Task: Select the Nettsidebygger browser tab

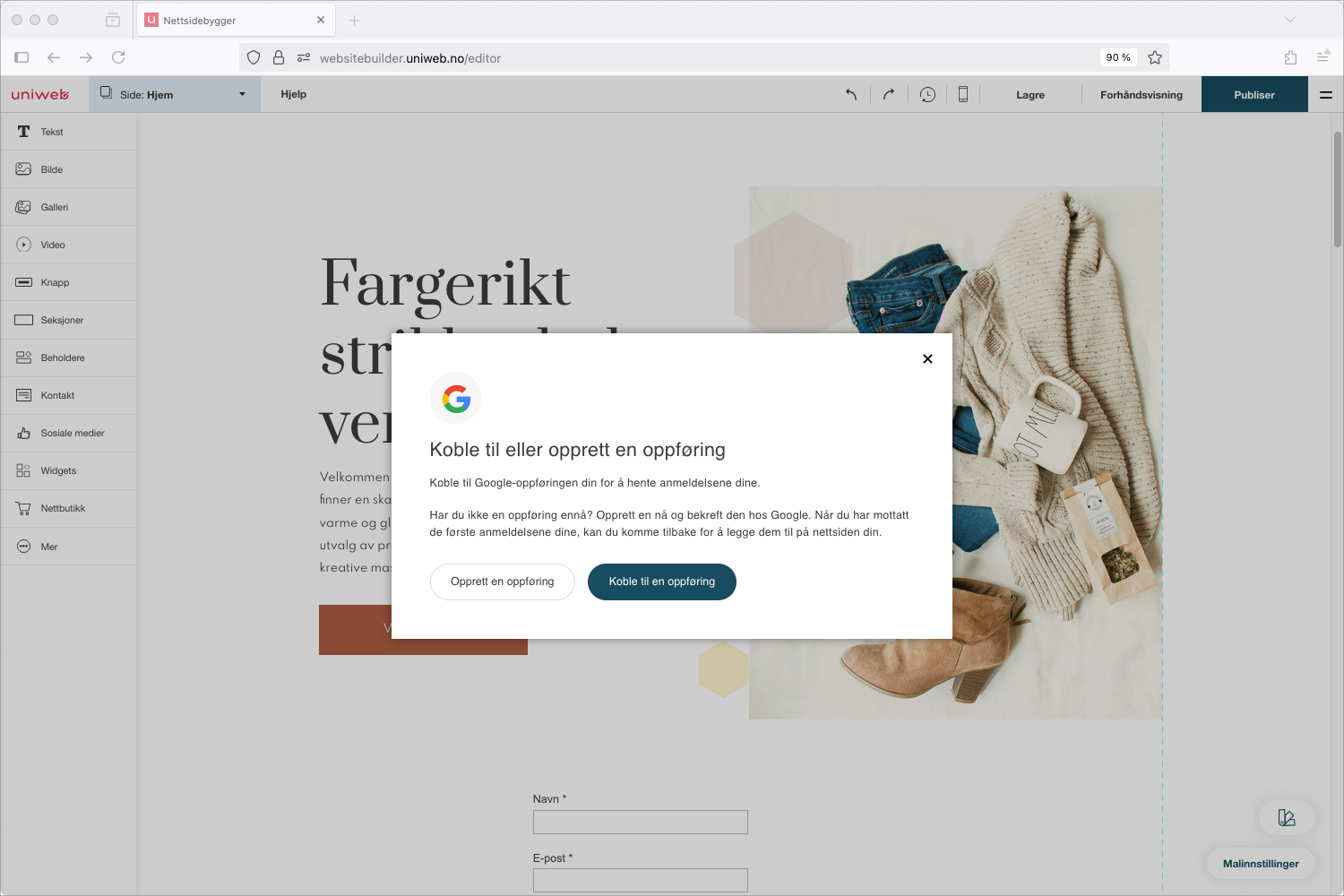Action: [x=236, y=20]
